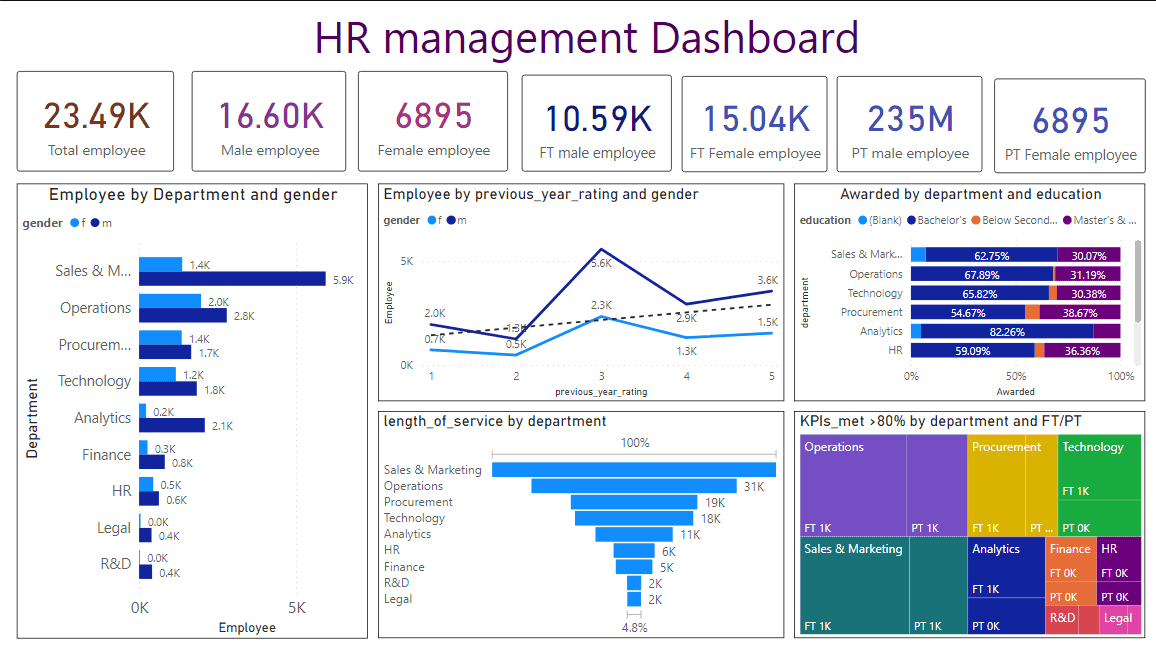Click female legend marker in Department chart

pos(72,224)
